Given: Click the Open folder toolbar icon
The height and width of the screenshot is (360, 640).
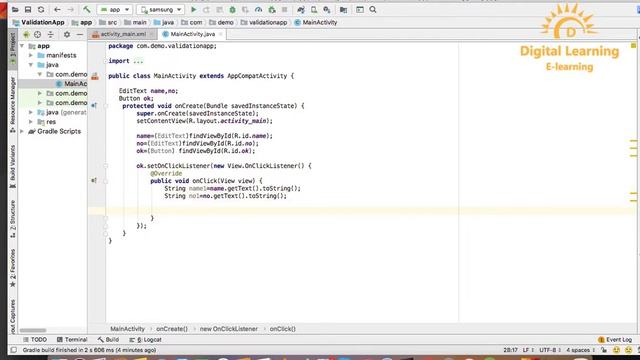Looking at the screenshot, I should coord(15,9).
